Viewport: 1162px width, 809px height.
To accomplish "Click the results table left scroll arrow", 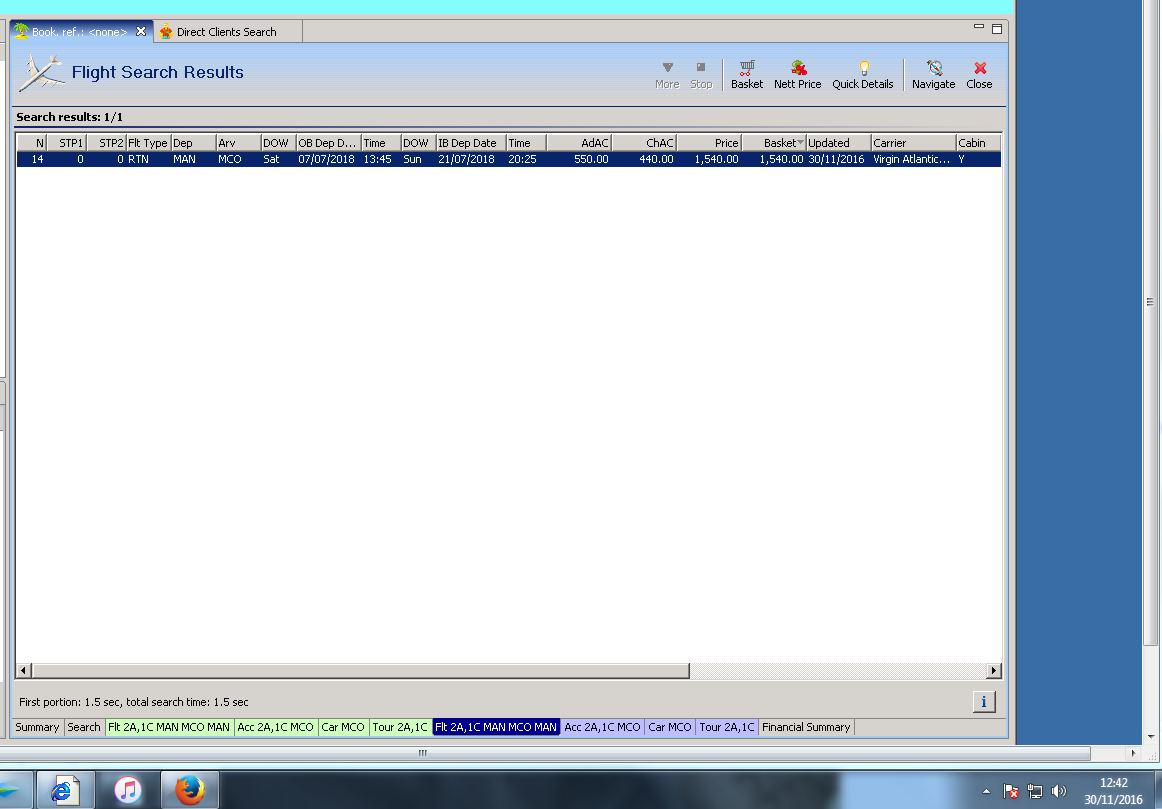I will (23, 670).
